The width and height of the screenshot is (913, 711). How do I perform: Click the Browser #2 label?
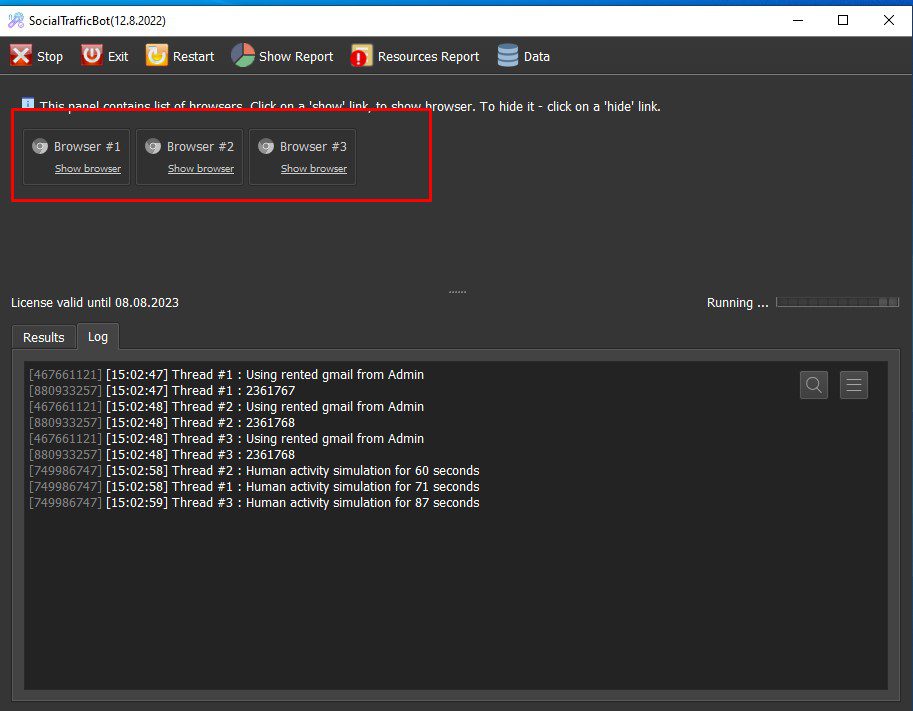200,147
